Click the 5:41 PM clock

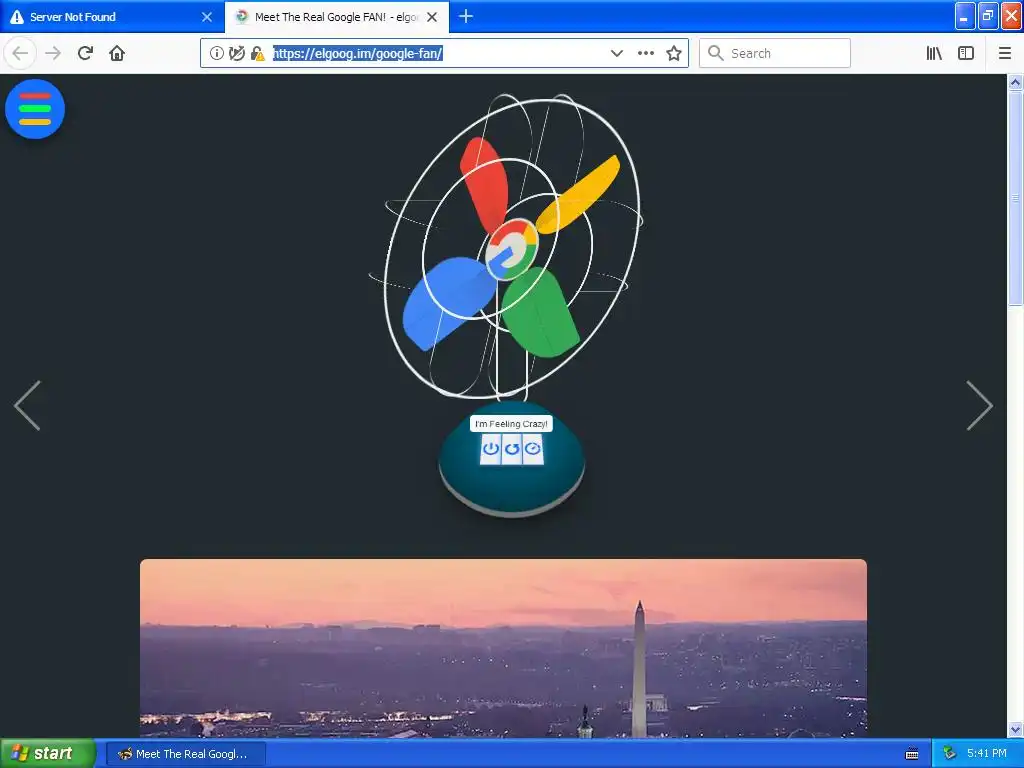[987, 754]
